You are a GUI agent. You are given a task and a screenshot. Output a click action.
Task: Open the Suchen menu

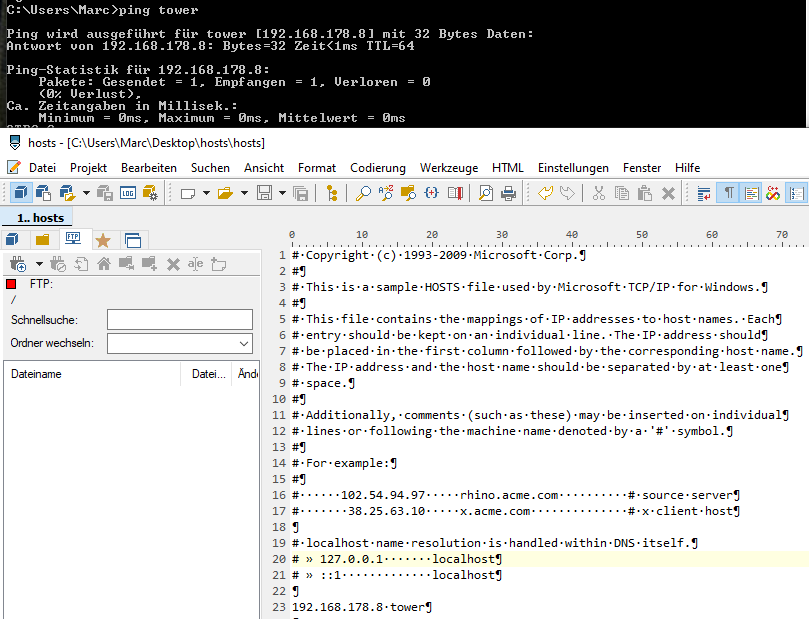click(x=210, y=168)
